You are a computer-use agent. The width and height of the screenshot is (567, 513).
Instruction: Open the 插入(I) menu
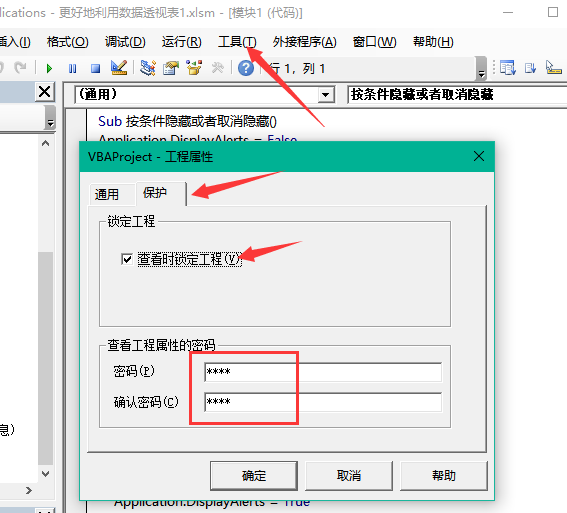point(15,42)
